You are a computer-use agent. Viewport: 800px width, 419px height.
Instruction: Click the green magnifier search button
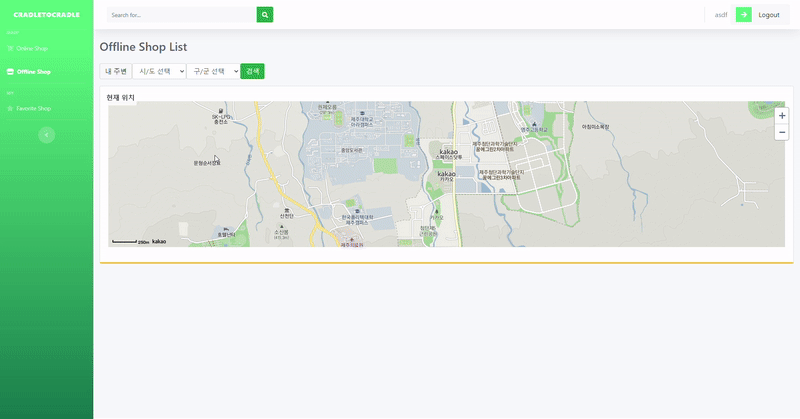[265, 15]
